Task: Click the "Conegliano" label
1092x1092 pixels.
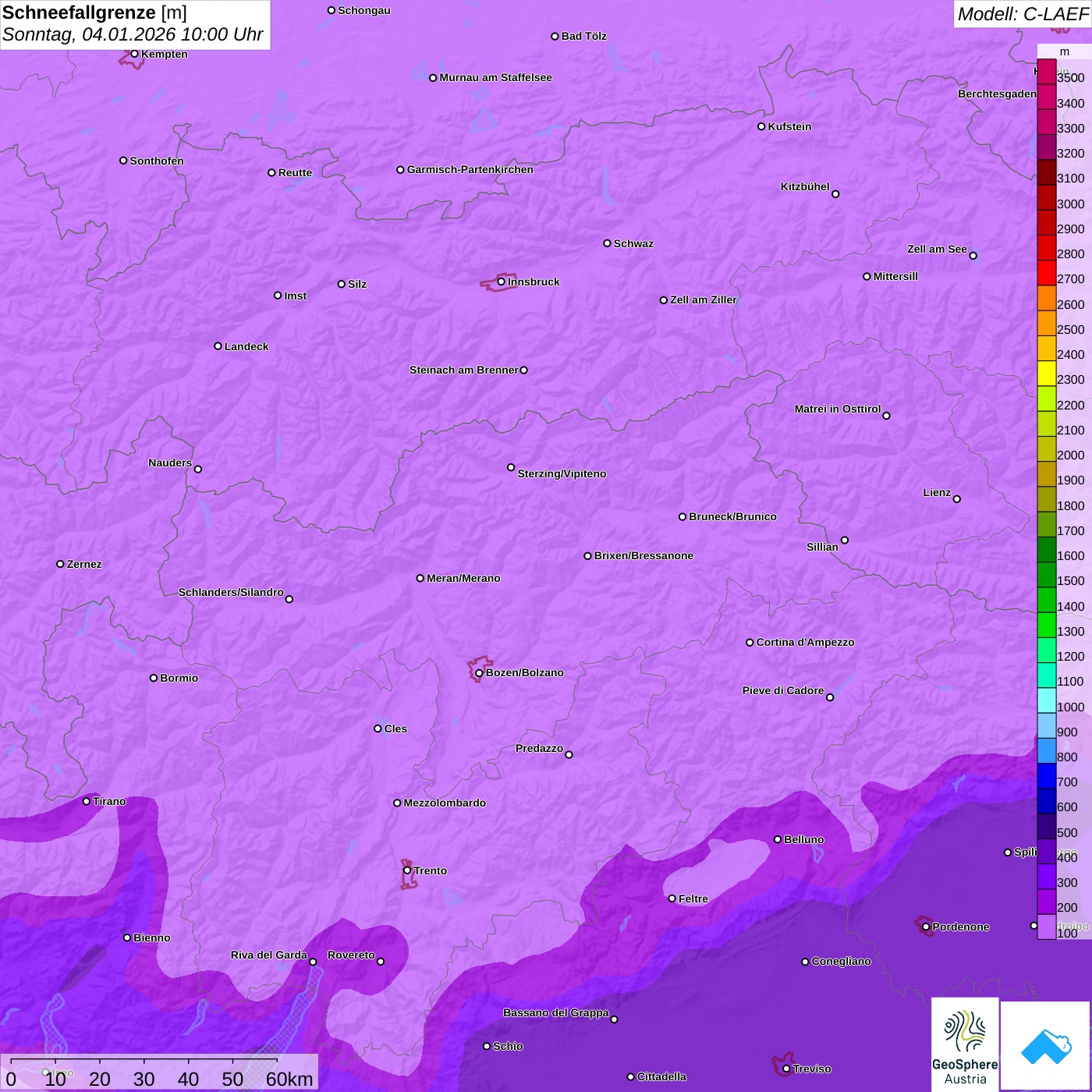Action: [841, 961]
